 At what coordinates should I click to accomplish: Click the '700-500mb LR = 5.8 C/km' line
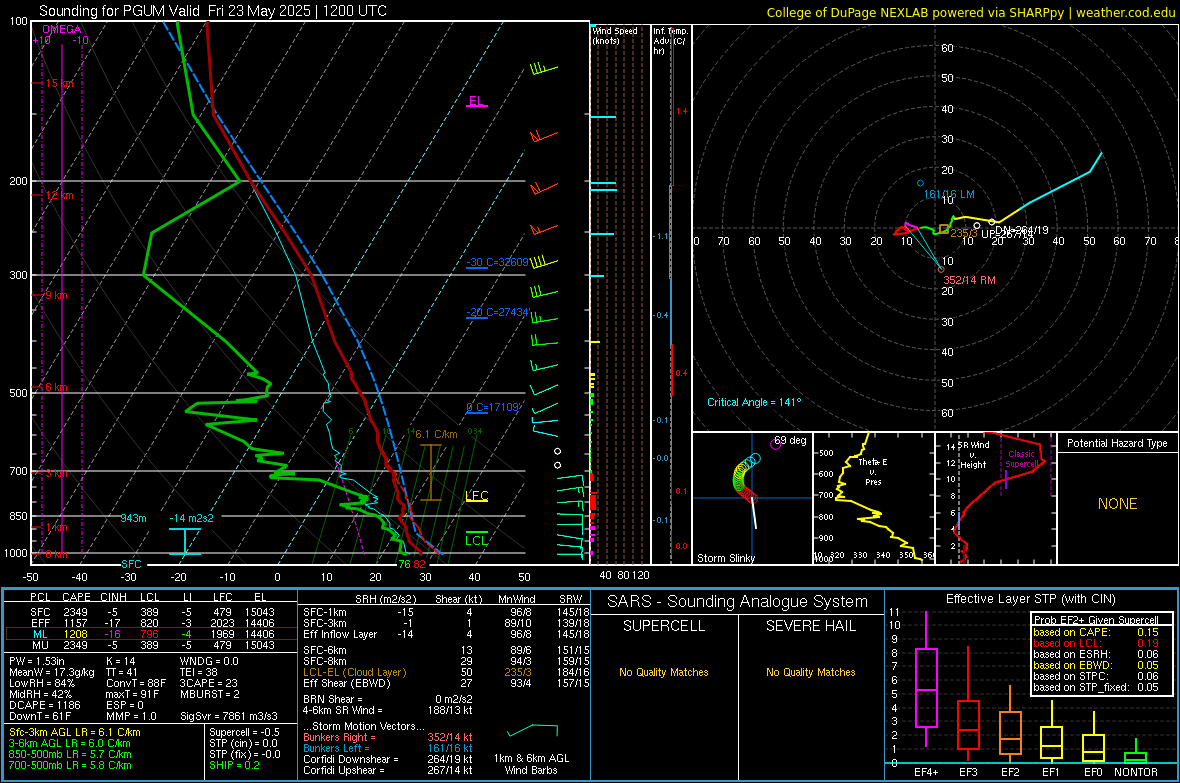tap(70, 765)
